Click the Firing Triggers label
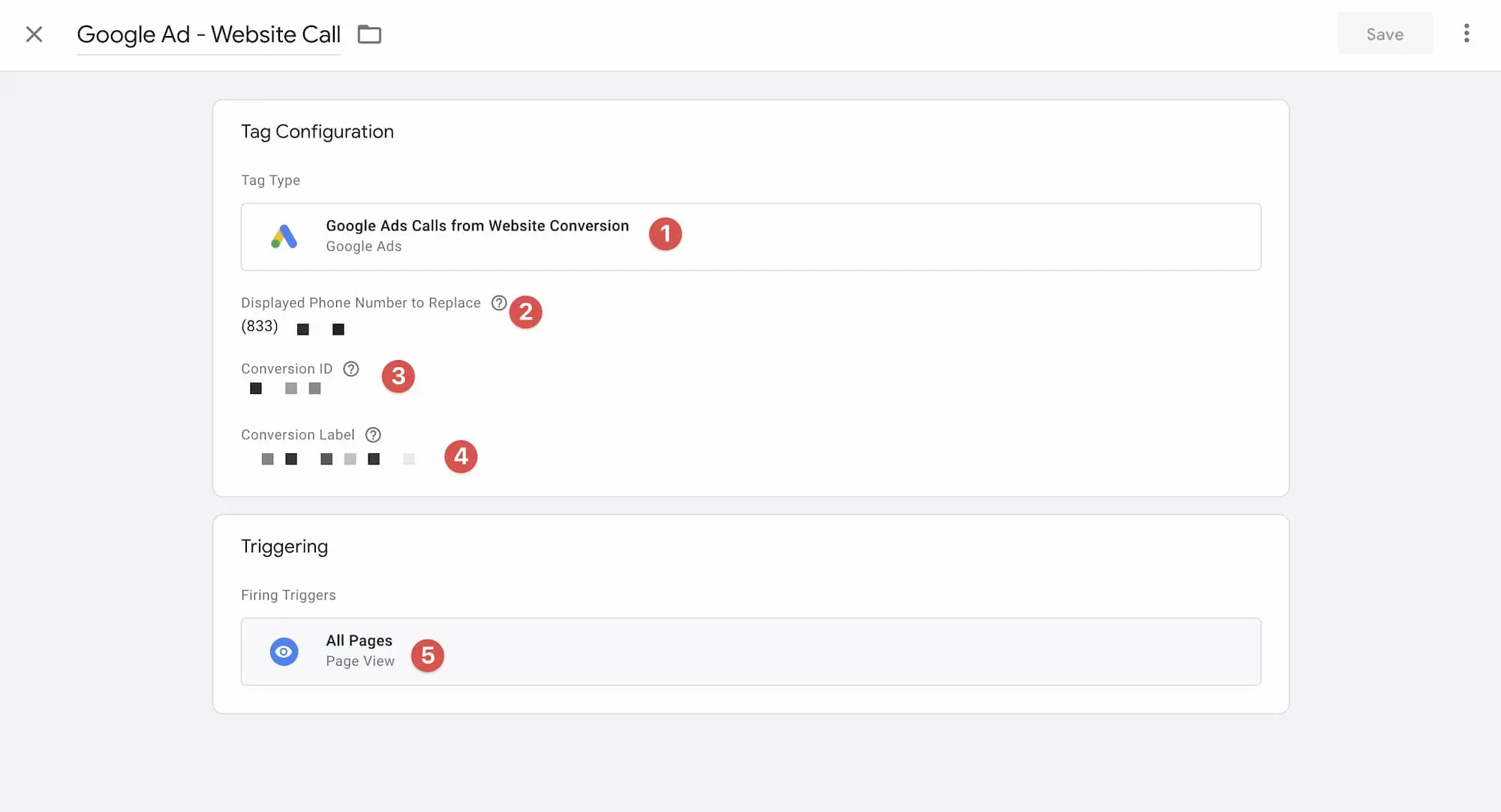Image resolution: width=1501 pixels, height=812 pixels. point(288,595)
